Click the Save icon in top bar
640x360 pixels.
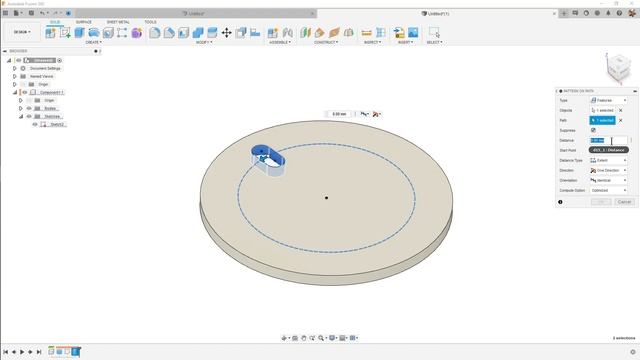tap(31, 13)
